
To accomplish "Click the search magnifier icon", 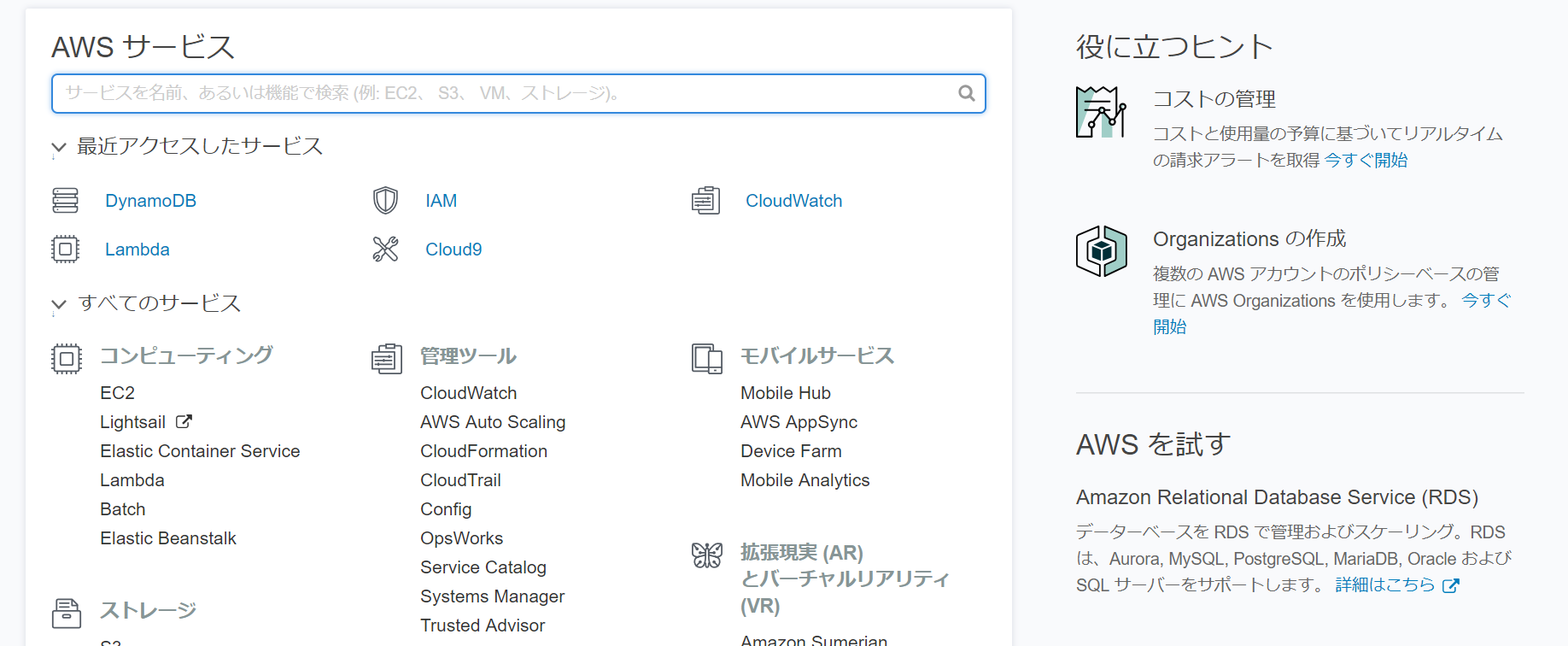I will click(966, 93).
